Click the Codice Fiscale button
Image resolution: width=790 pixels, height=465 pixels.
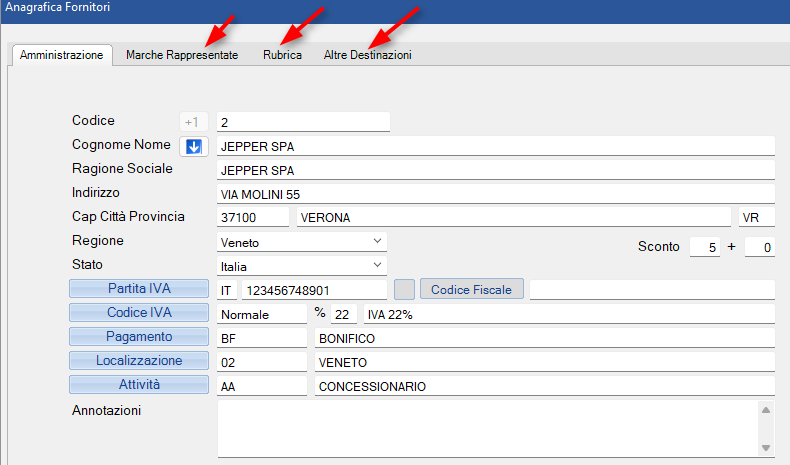pyautogui.click(x=471, y=289)
